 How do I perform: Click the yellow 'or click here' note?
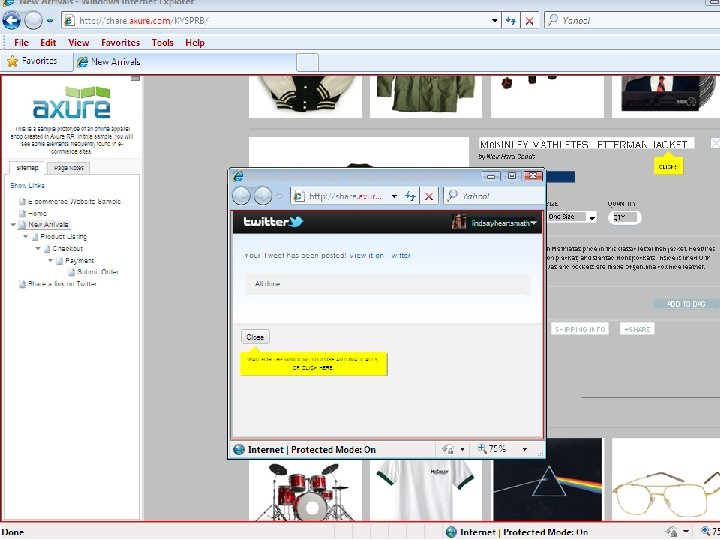[x=314, y=364]
